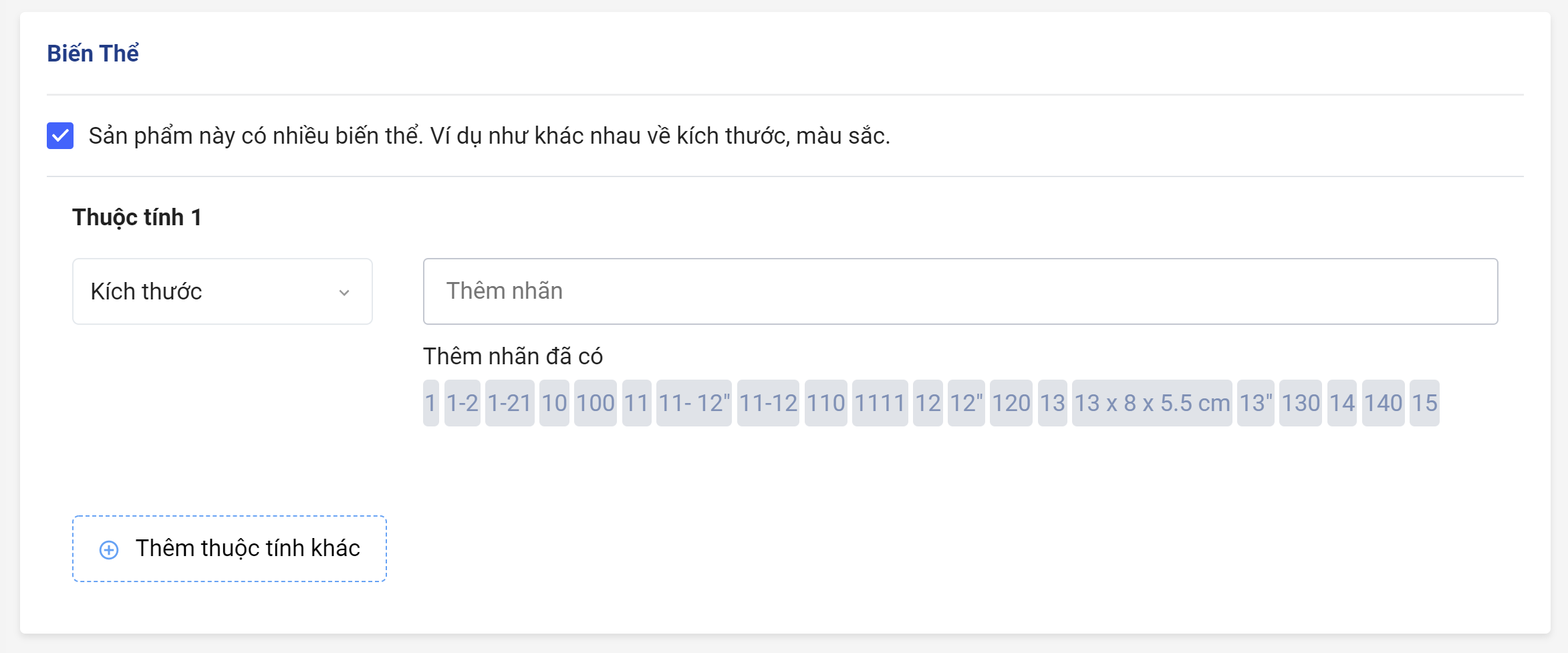The image size is (1568, 653).
Task: Choose the label 140
Action: click(1384, 403)
